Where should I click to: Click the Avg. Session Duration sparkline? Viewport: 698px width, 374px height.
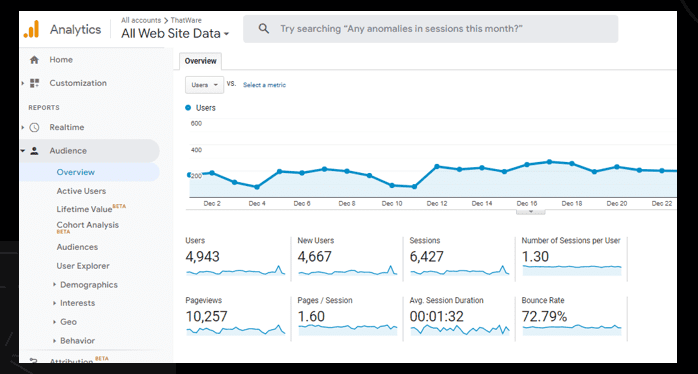460,330
